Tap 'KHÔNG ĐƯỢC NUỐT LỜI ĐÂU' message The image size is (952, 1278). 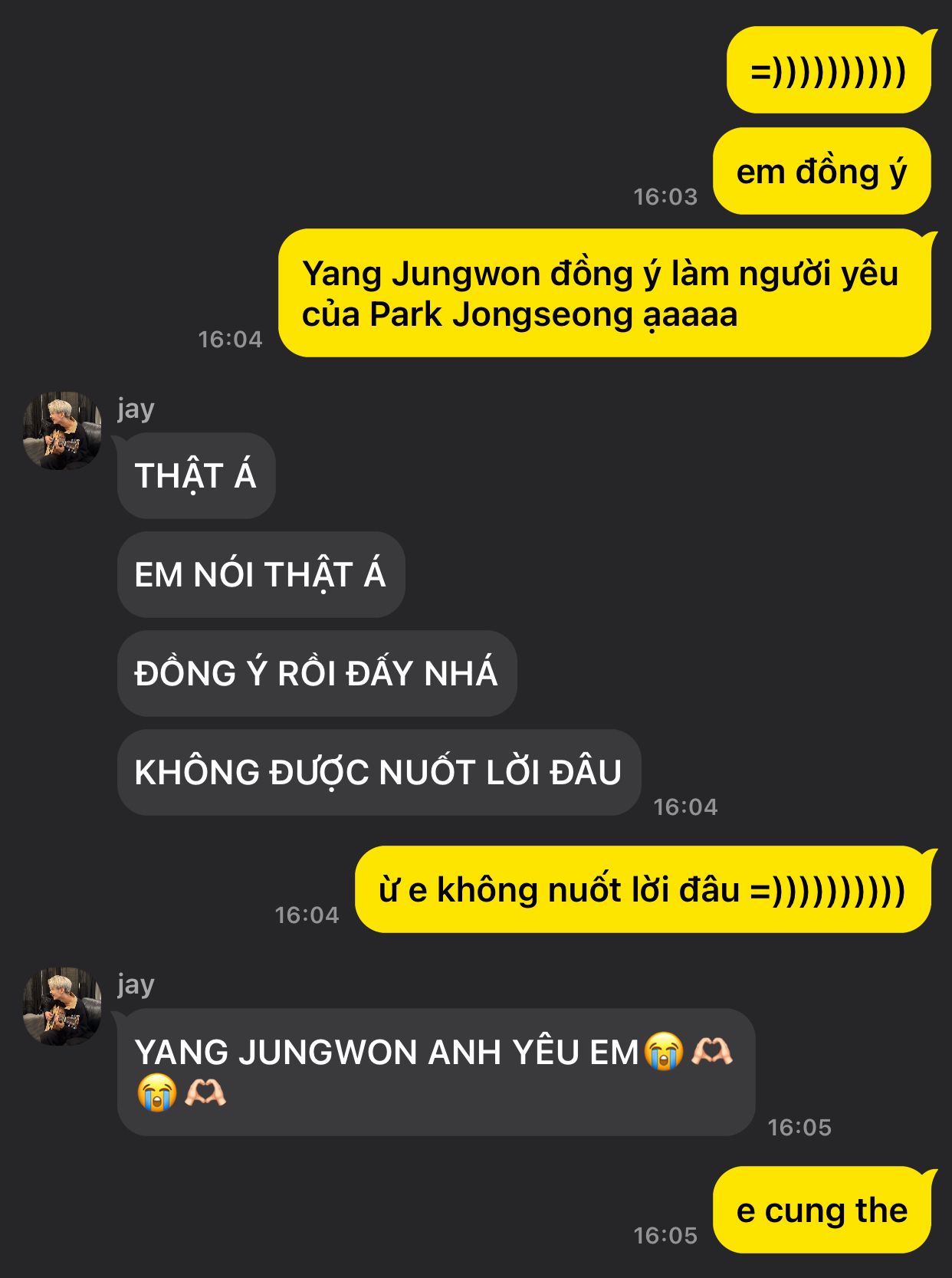click(379, 772)
